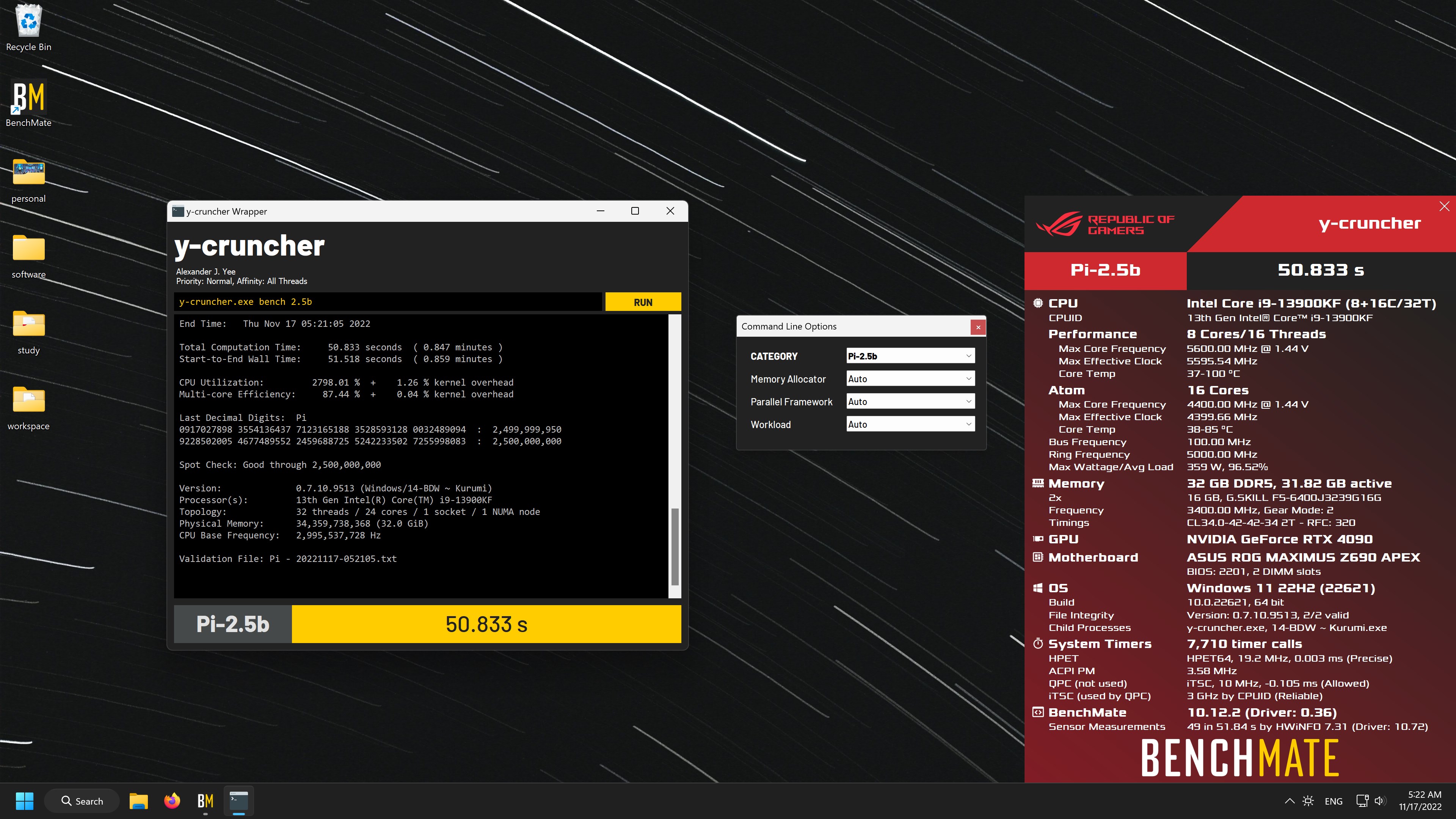Viewport: 1456px width, 819px height.
Task: Minimize the y-cruncher Wrapper window
Action: (600, 211)
